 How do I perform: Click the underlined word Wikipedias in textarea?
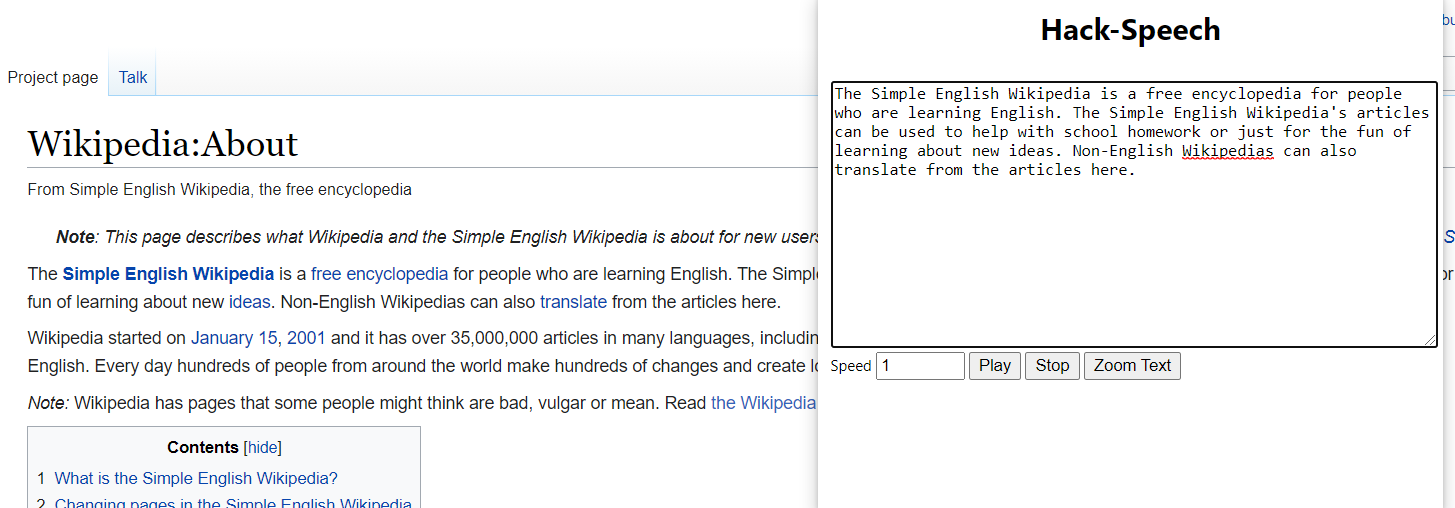pos(1228,151)
